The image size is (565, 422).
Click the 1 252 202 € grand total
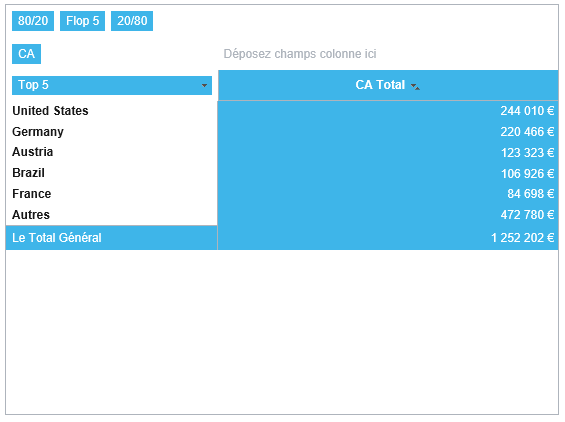pos(522,238)
